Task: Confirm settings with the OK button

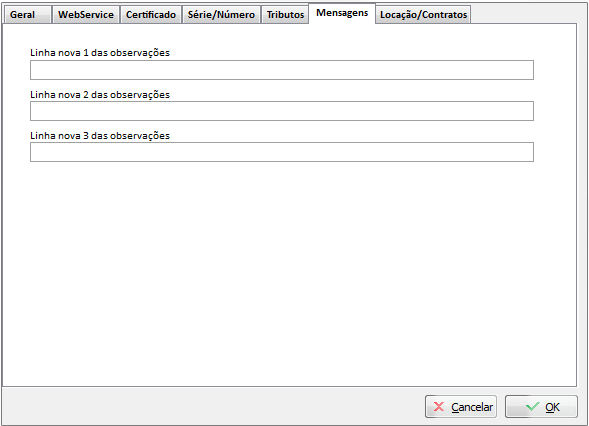Action: pyautogui.click(x=541, y=406)
